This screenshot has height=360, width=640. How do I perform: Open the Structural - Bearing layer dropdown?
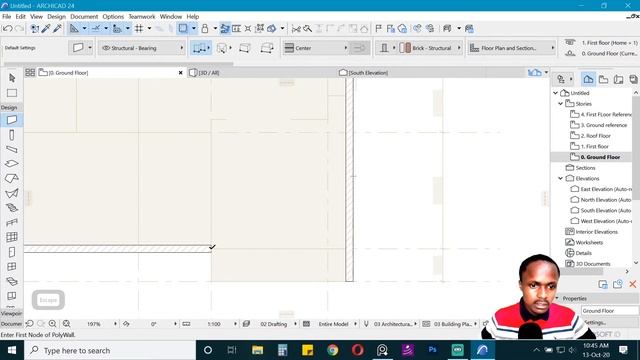point(142,48)
